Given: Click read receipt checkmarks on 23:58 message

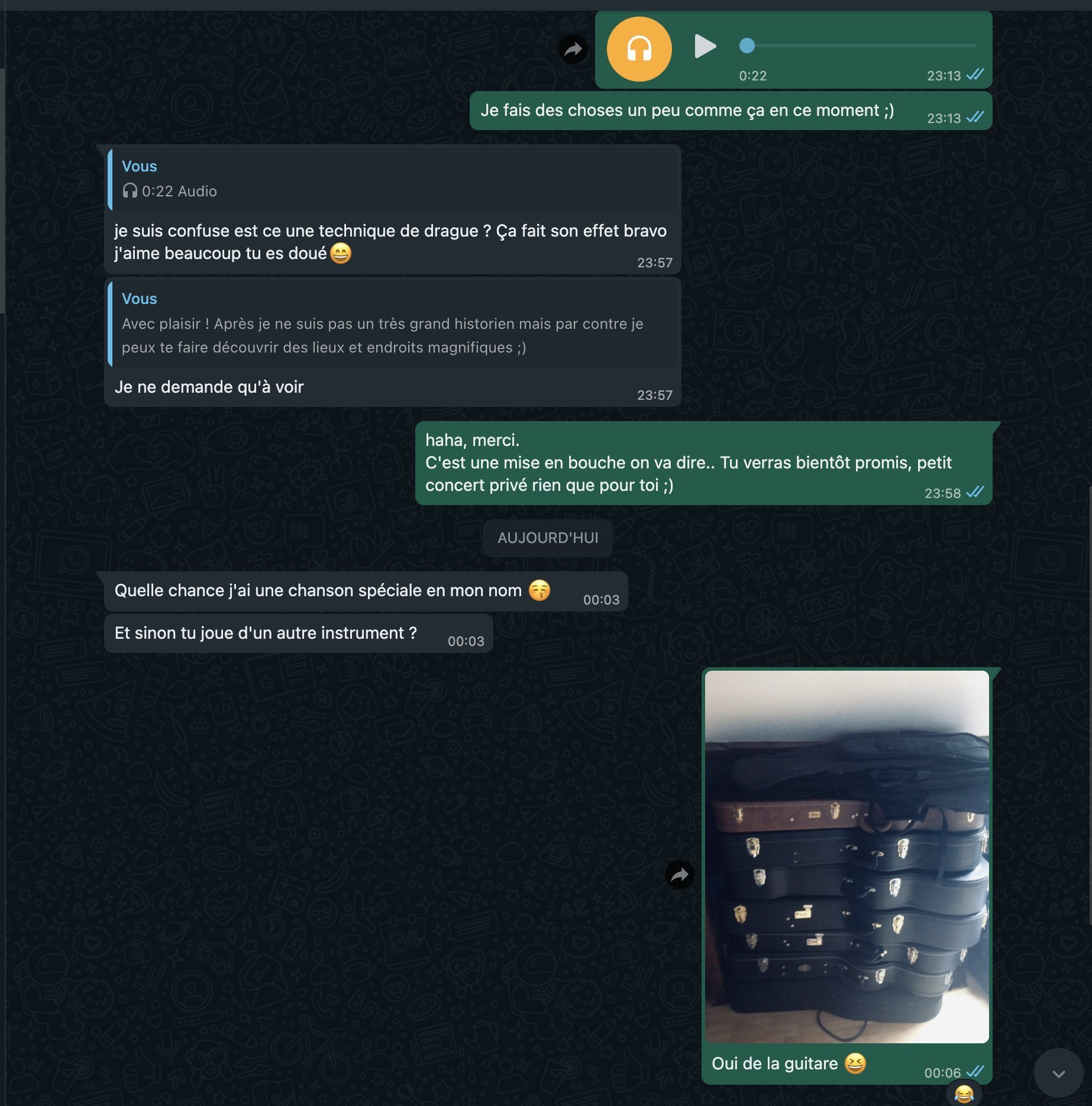Looking at the screenshot, I should [975, 492].
